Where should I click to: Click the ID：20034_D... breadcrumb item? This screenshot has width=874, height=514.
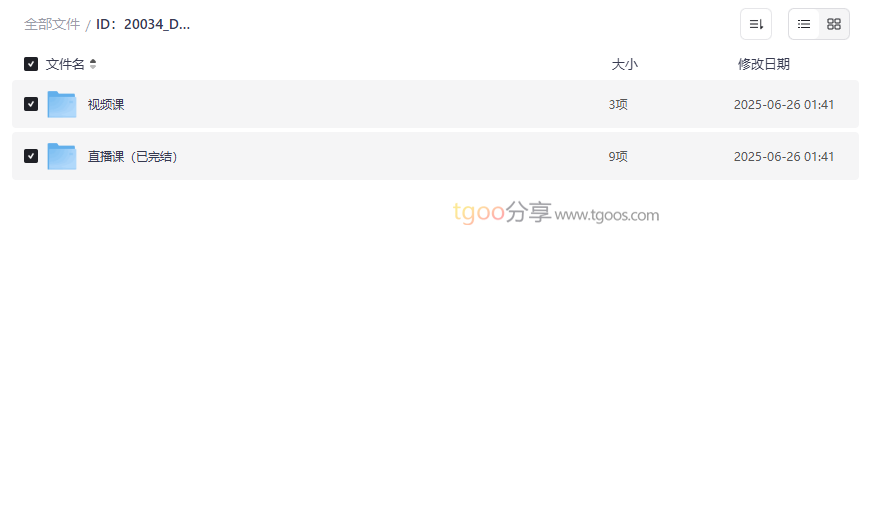143,24
